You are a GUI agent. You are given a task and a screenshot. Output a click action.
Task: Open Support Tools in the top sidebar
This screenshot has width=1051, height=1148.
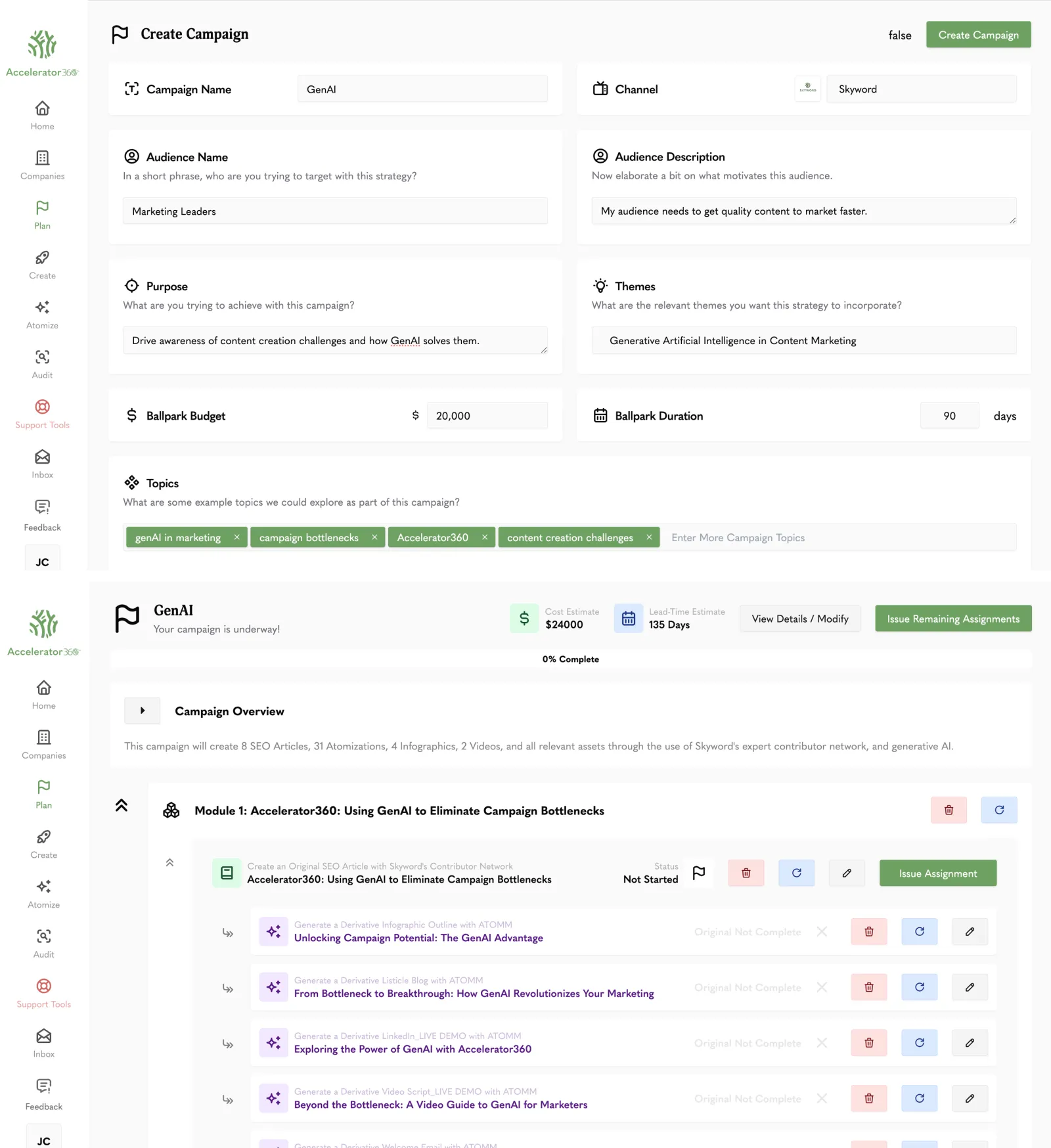tap(42, 414)
